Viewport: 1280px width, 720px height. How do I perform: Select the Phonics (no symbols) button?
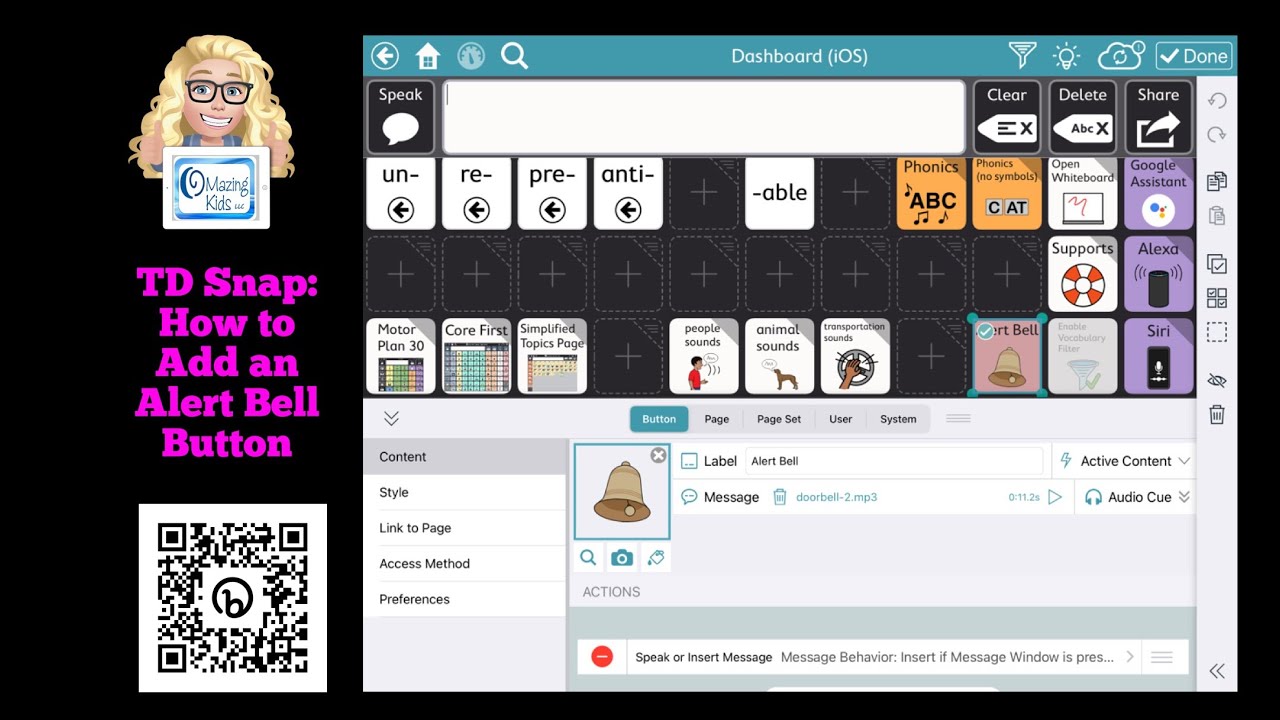pyautogui.click(x=1007, y=194)
